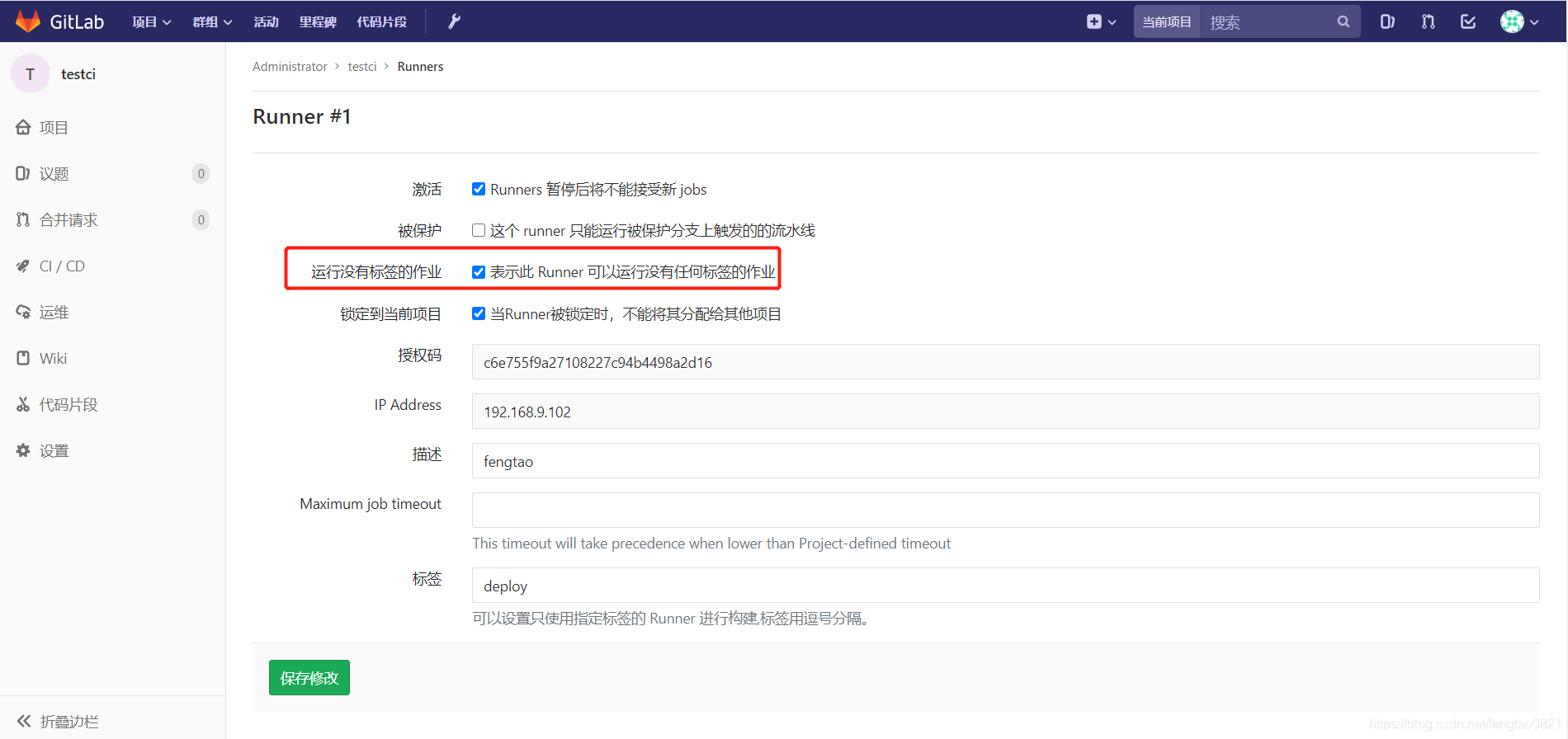Expand the 群组 dropdown in navbar
The width and height of the screenshot is (1568, 739).
pyautogui.click(x=212, y=21)
